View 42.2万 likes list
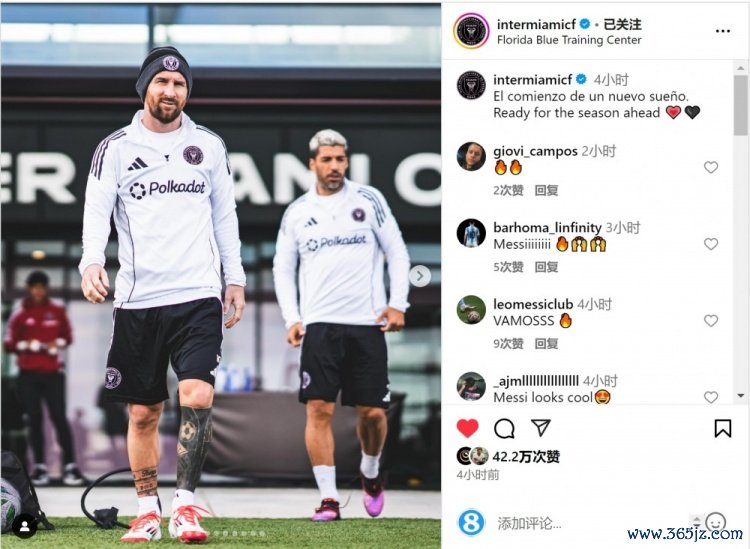The image size is (750, 549). 526,457
